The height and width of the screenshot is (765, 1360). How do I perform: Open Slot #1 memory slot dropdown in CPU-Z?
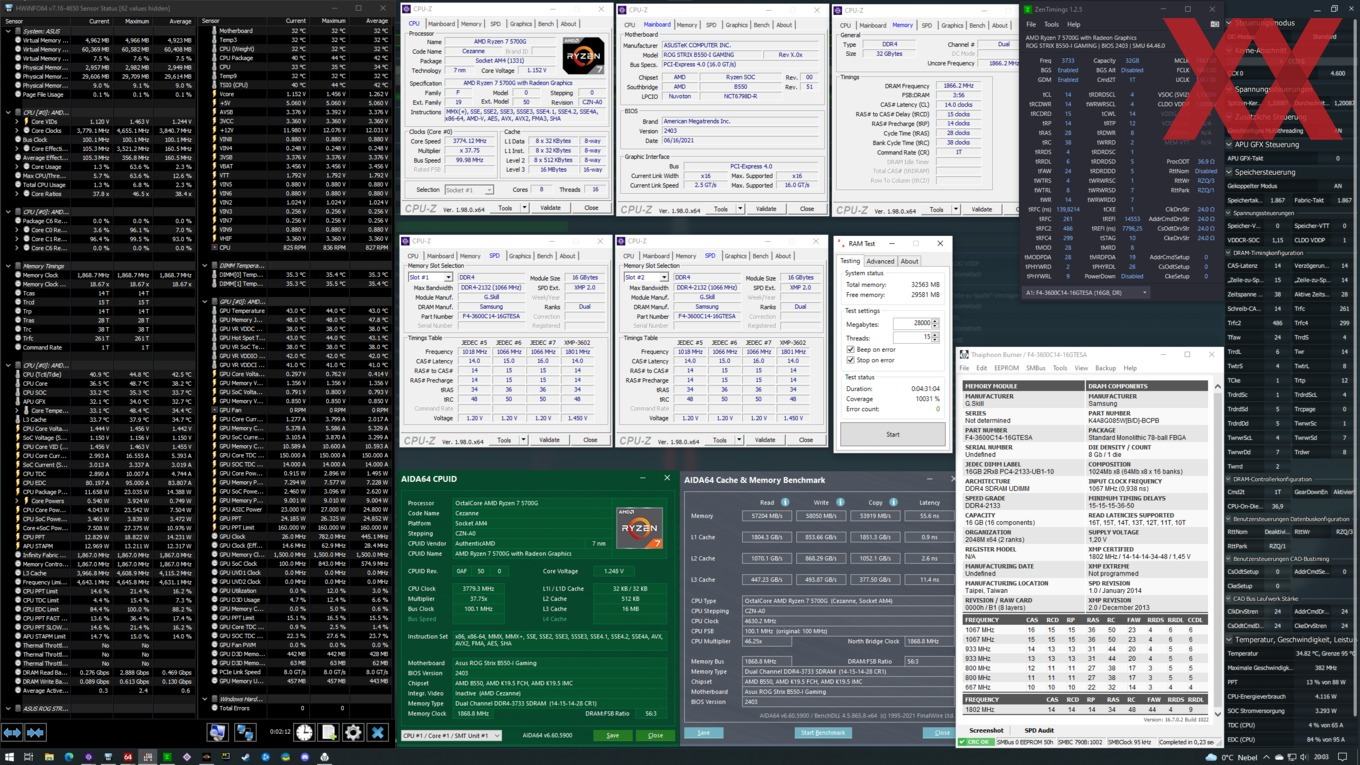coord(430,277)
